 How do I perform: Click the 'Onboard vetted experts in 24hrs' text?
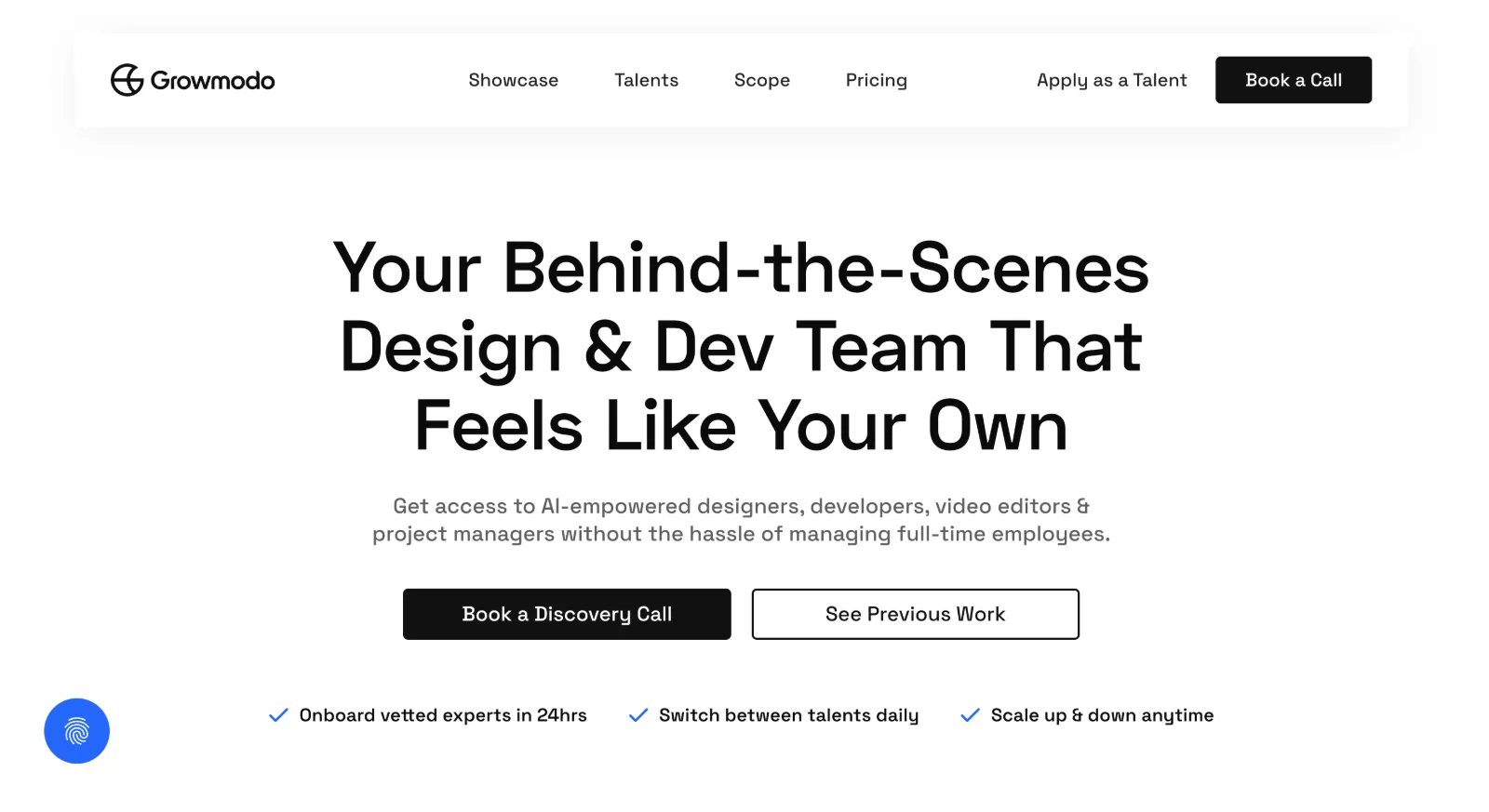pyautogui.click(x=443, y=715)
